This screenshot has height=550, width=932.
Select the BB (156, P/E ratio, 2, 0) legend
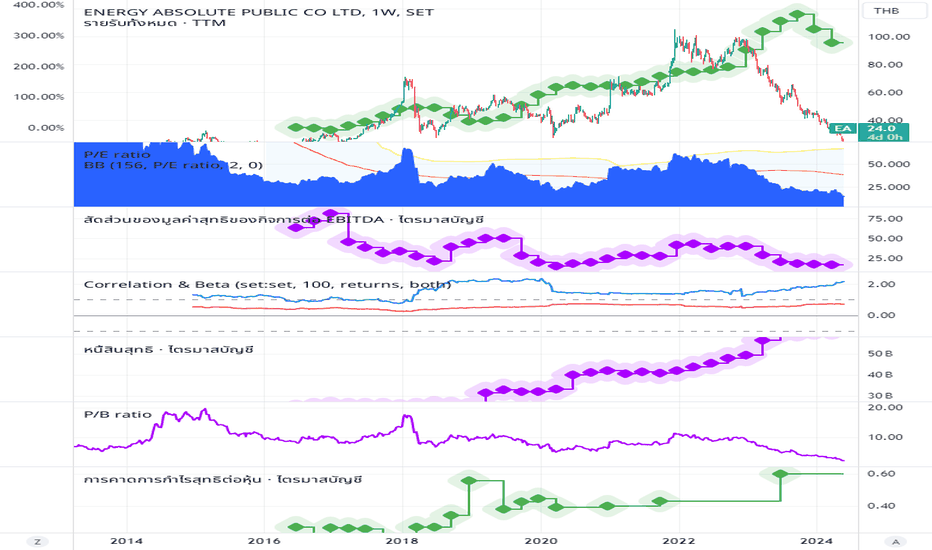pos(173,165)
